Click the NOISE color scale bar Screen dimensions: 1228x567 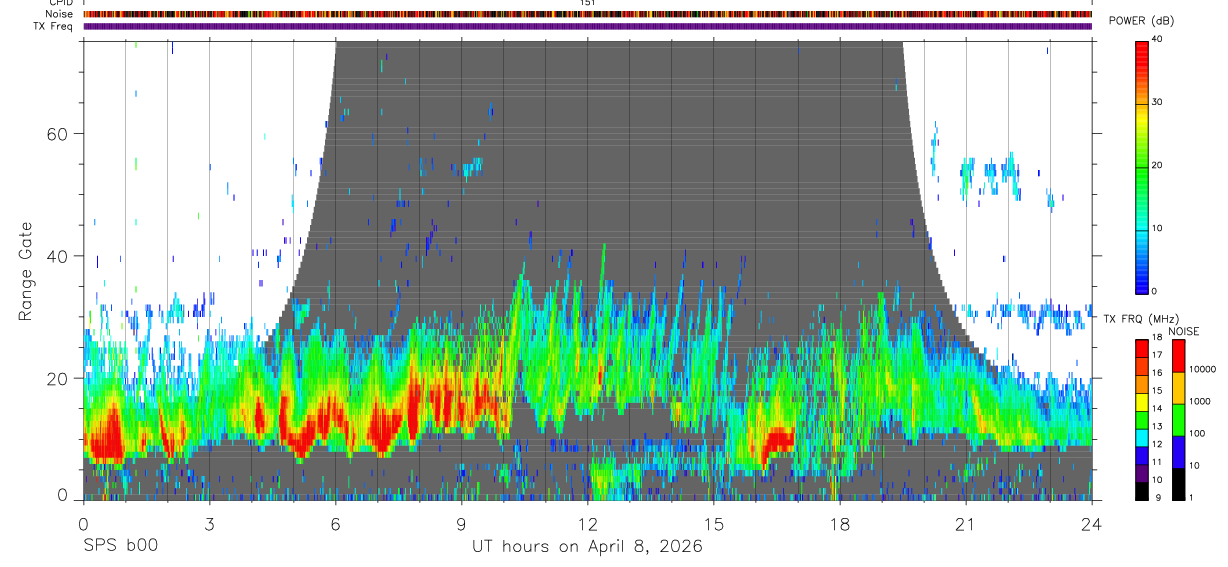pyautogui.click(x=1179, y=420)
